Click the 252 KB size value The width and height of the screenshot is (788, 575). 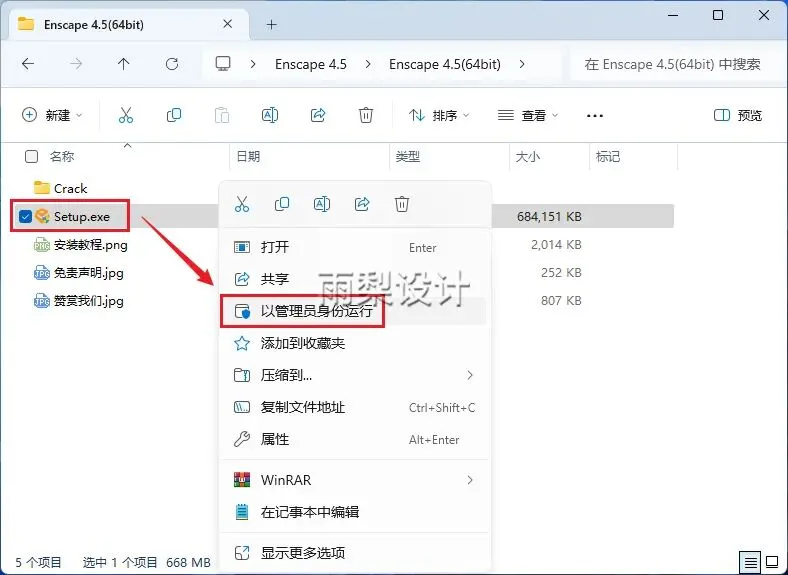[x=561, y=273]
